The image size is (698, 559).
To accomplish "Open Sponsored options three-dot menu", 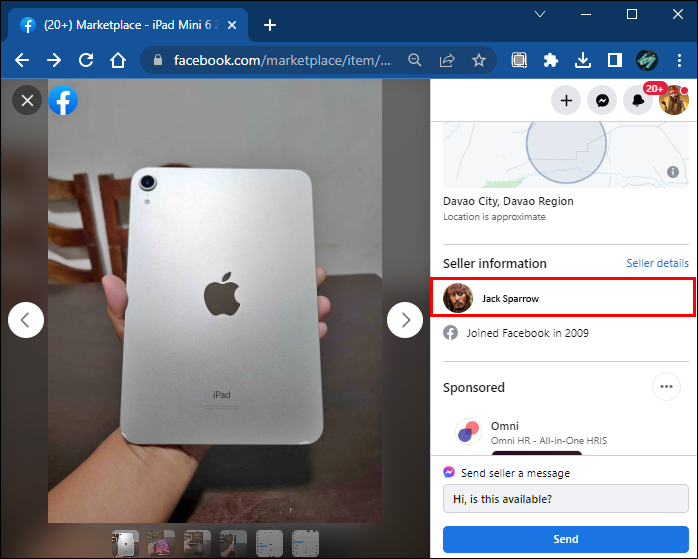I will 666,387.
